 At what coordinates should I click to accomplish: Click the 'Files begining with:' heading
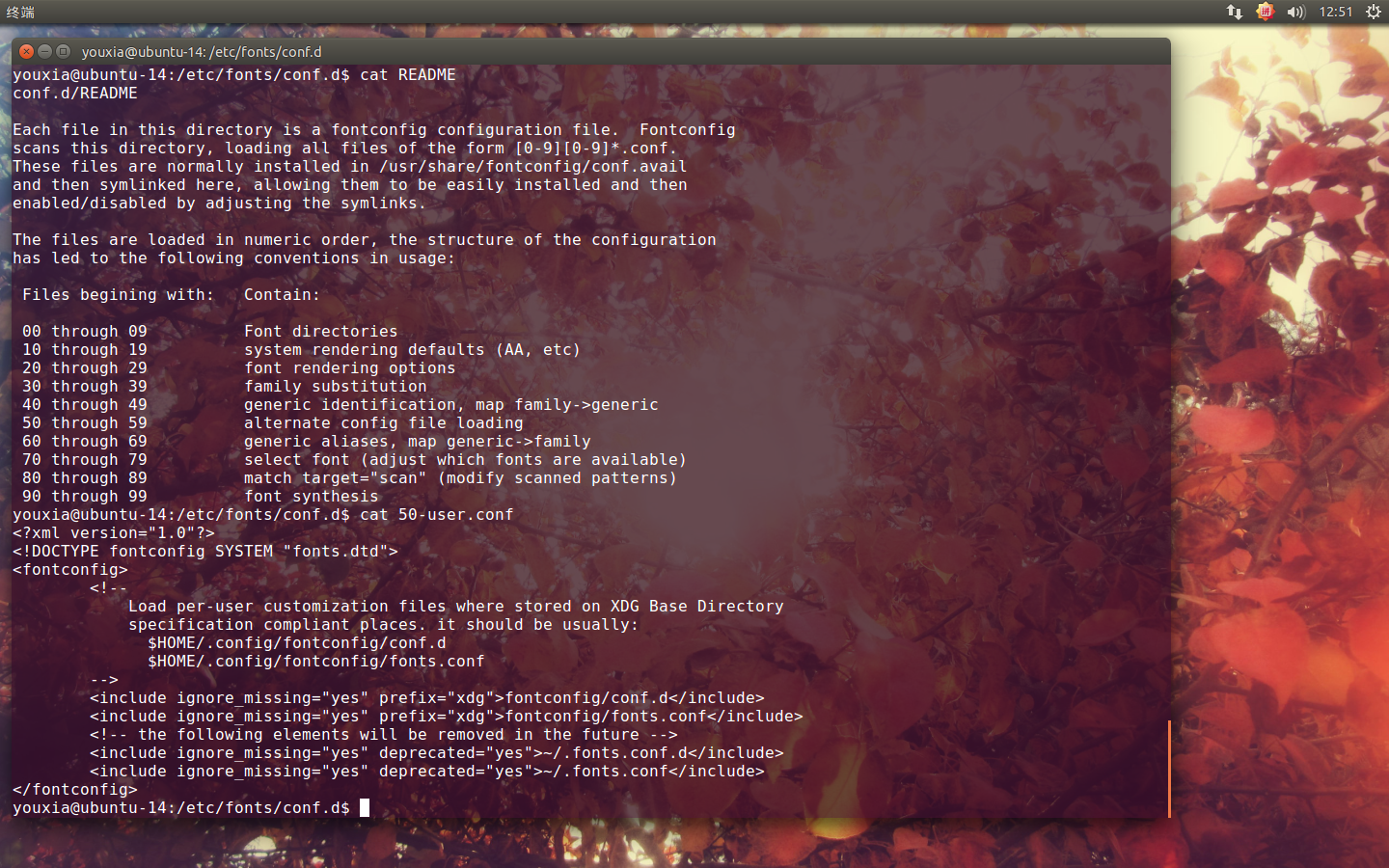coord(119,294)
